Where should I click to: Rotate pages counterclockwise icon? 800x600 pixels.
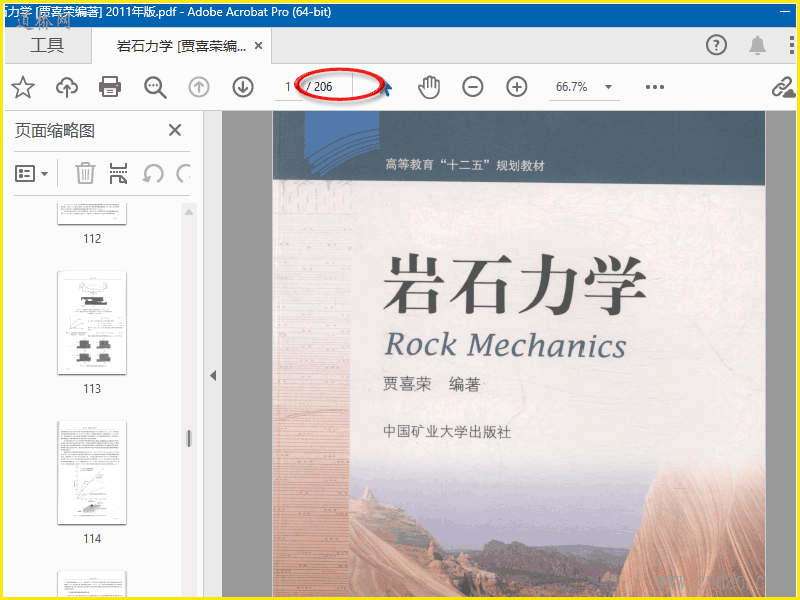click(x=153, y=173)
